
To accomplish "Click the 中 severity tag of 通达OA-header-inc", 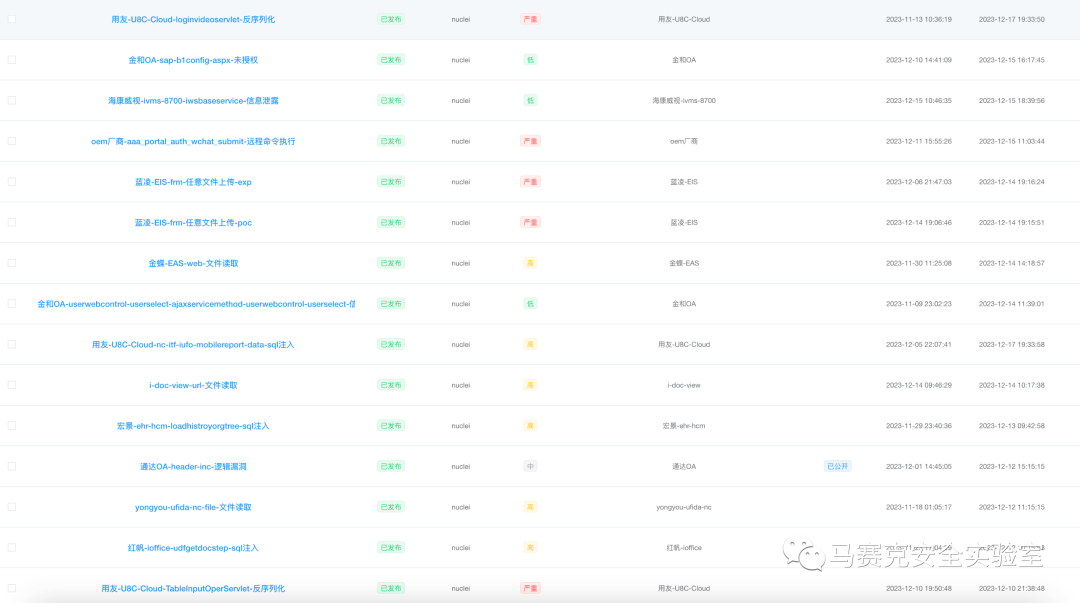I will (530, 467).
